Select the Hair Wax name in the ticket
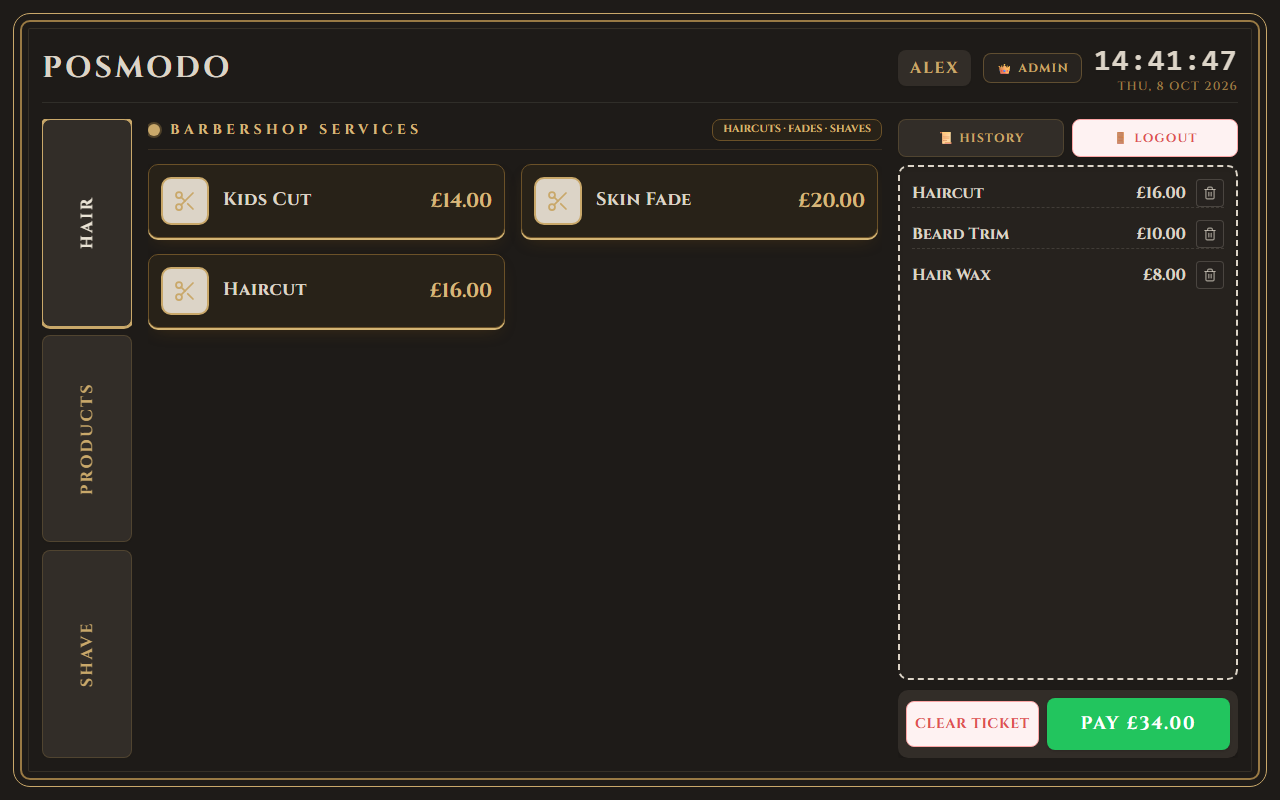This screenshot has height=800, width=1280. pyautogui.click(x=952, y=275)
